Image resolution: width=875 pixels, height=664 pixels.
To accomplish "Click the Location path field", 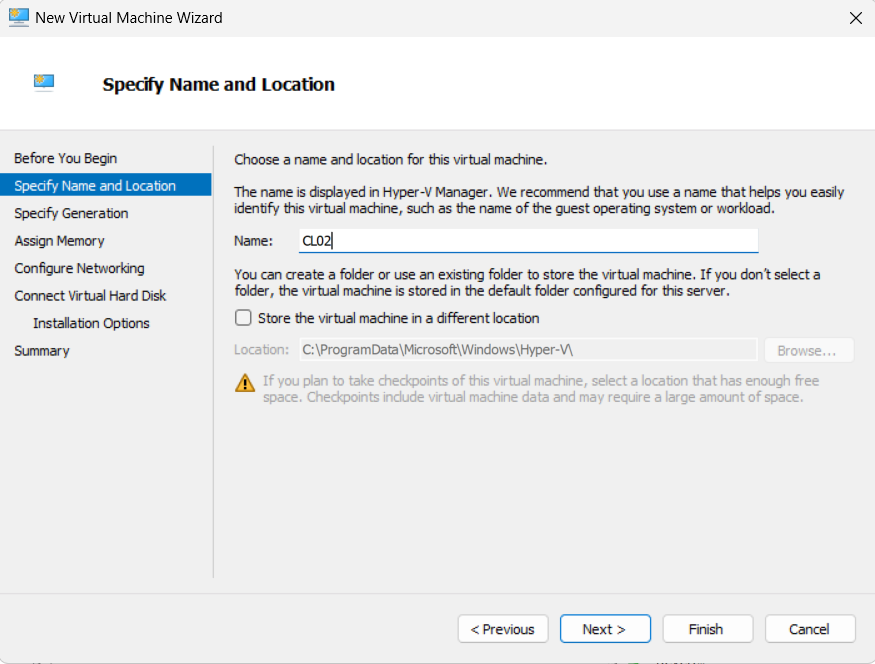I will 527,350.
